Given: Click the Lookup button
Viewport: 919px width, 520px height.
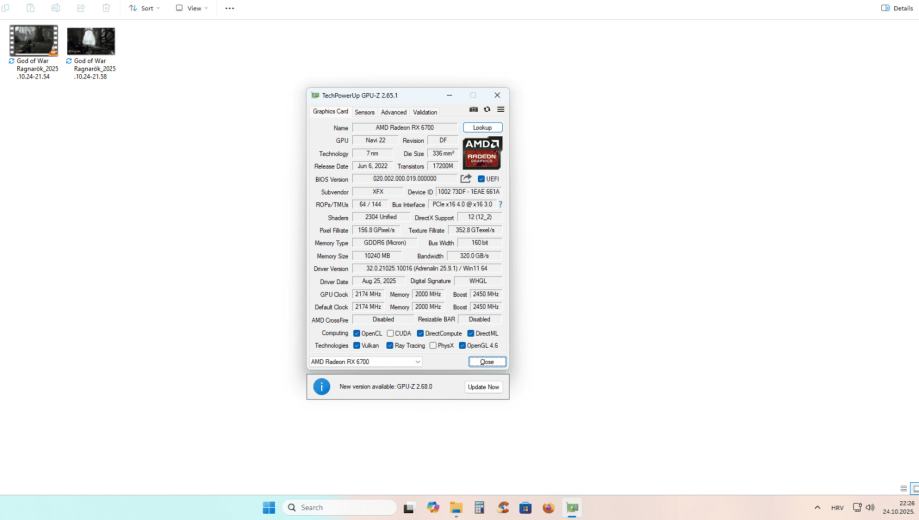Looking at the screenshot, I should [x=482, y=127].
